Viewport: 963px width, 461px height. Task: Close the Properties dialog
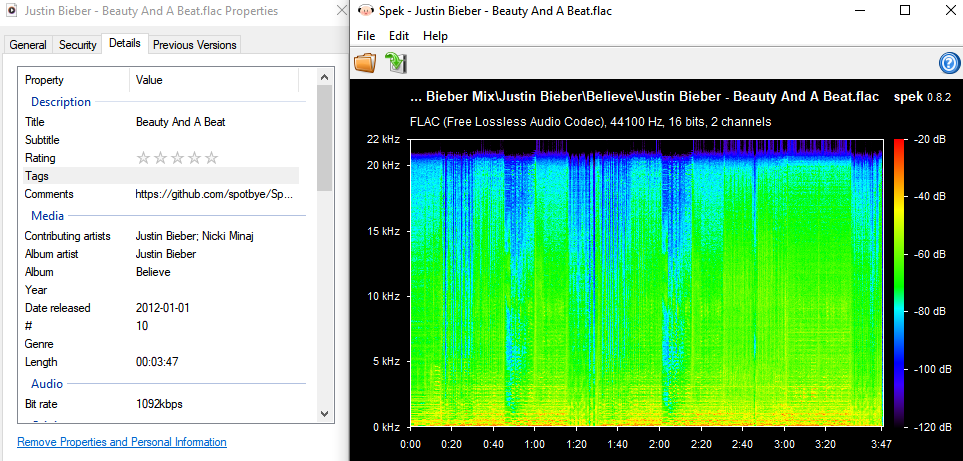coord(342,10)
